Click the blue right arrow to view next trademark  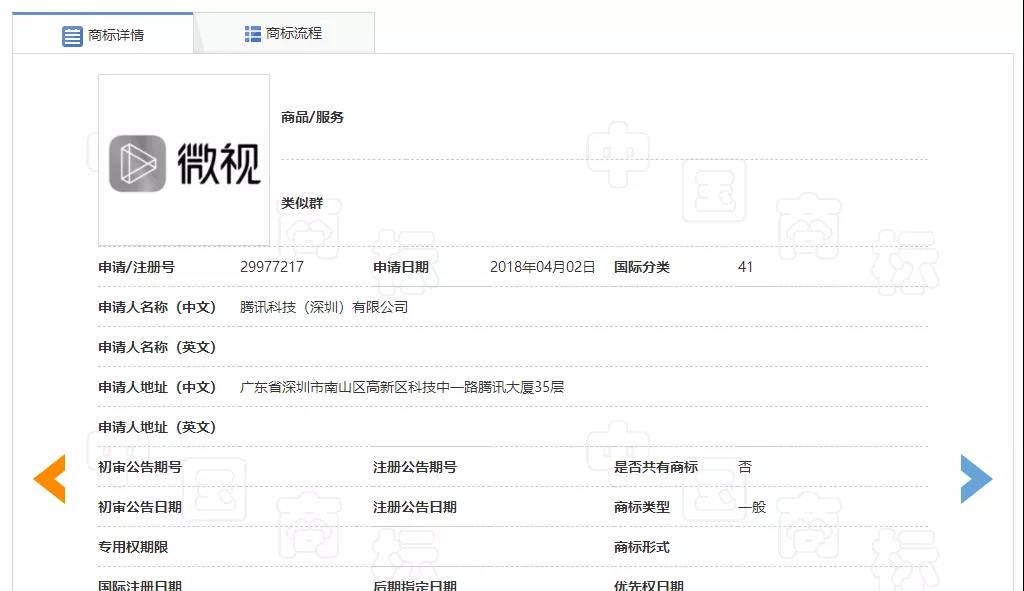(976, 480)
